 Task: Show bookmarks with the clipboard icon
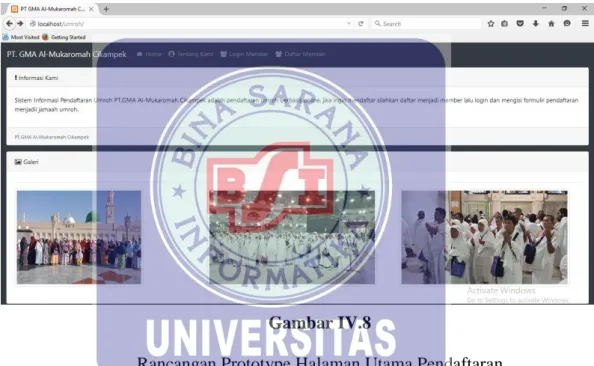[x=504, y=23]
